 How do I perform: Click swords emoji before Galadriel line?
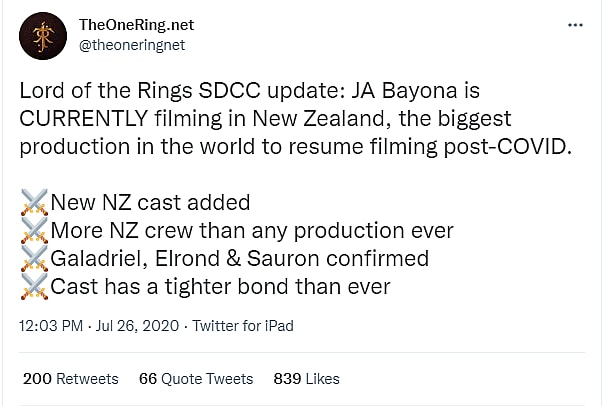coord(34,258)
